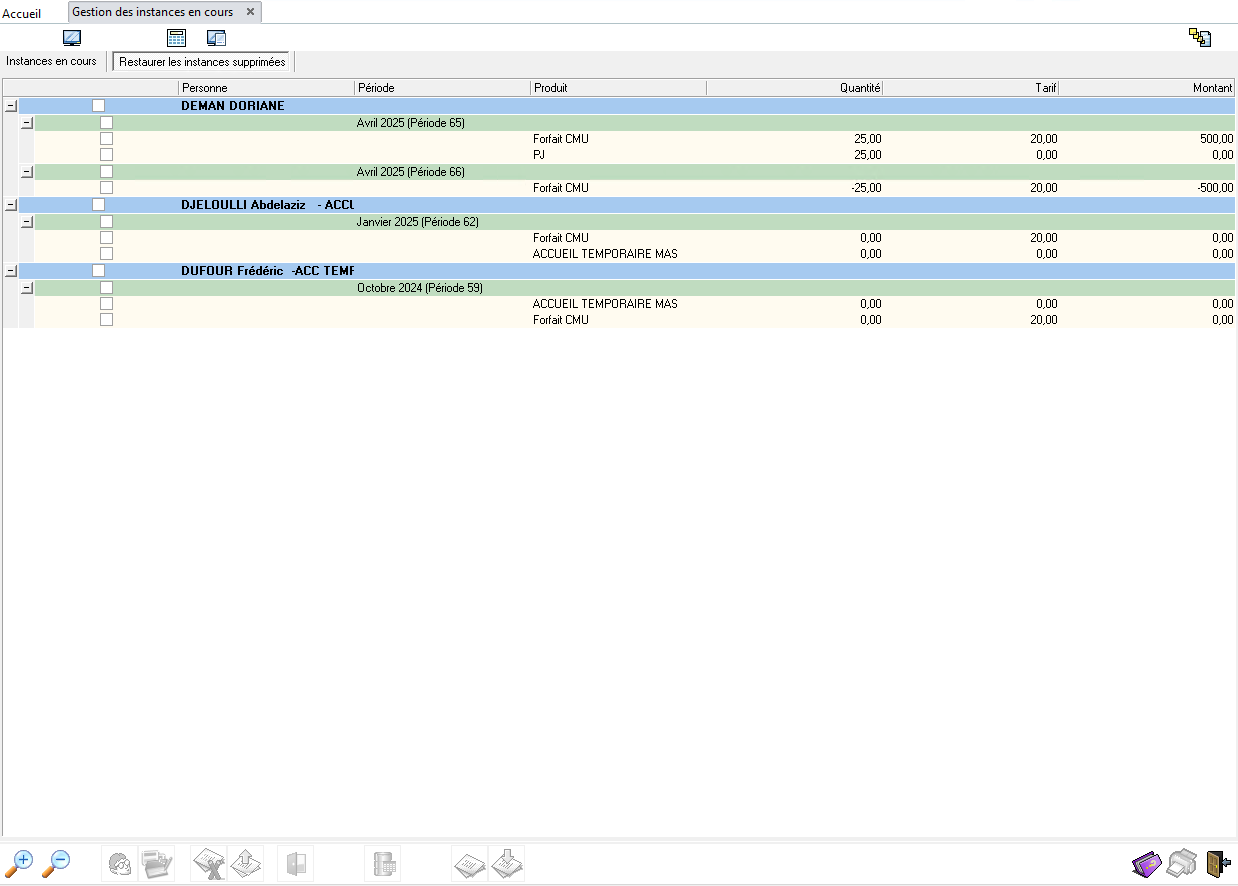Click the overlapping windows icon in top toolbar

point(216,38)
